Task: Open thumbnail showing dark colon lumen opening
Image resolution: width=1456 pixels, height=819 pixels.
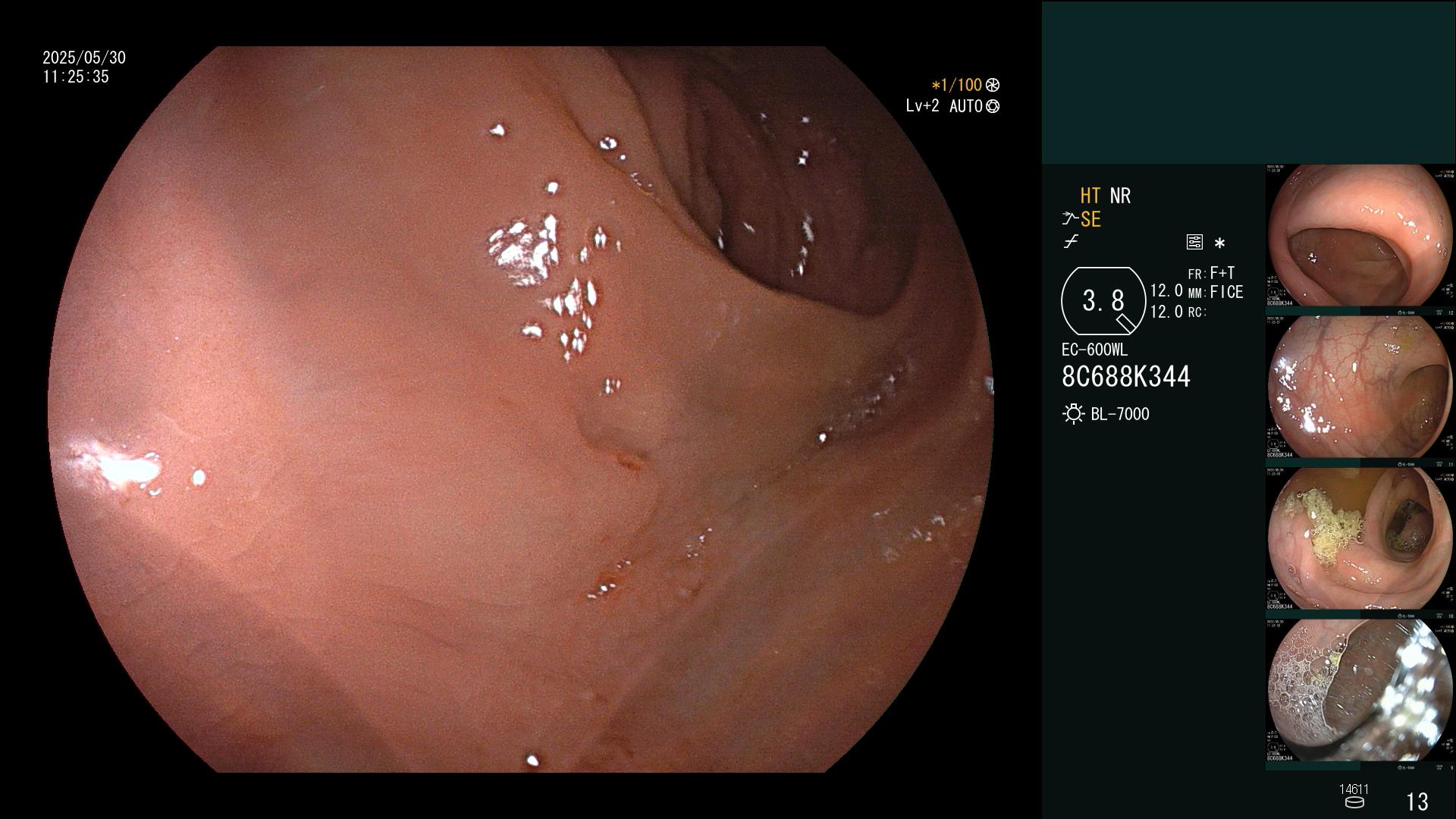Action: [1360, 235]
